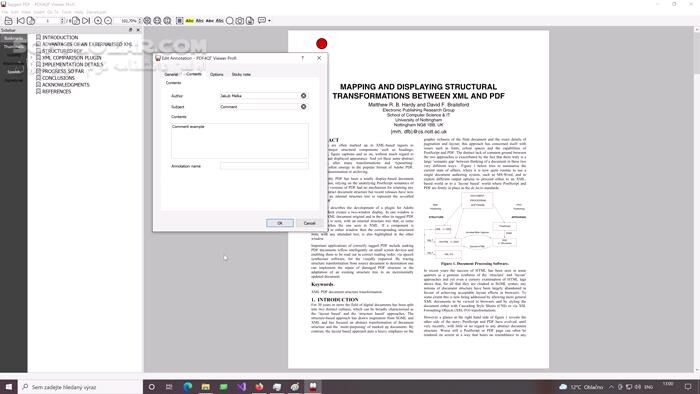
Task: Click the third zoom magnifier icon
Action: click(x=167, y=21)
